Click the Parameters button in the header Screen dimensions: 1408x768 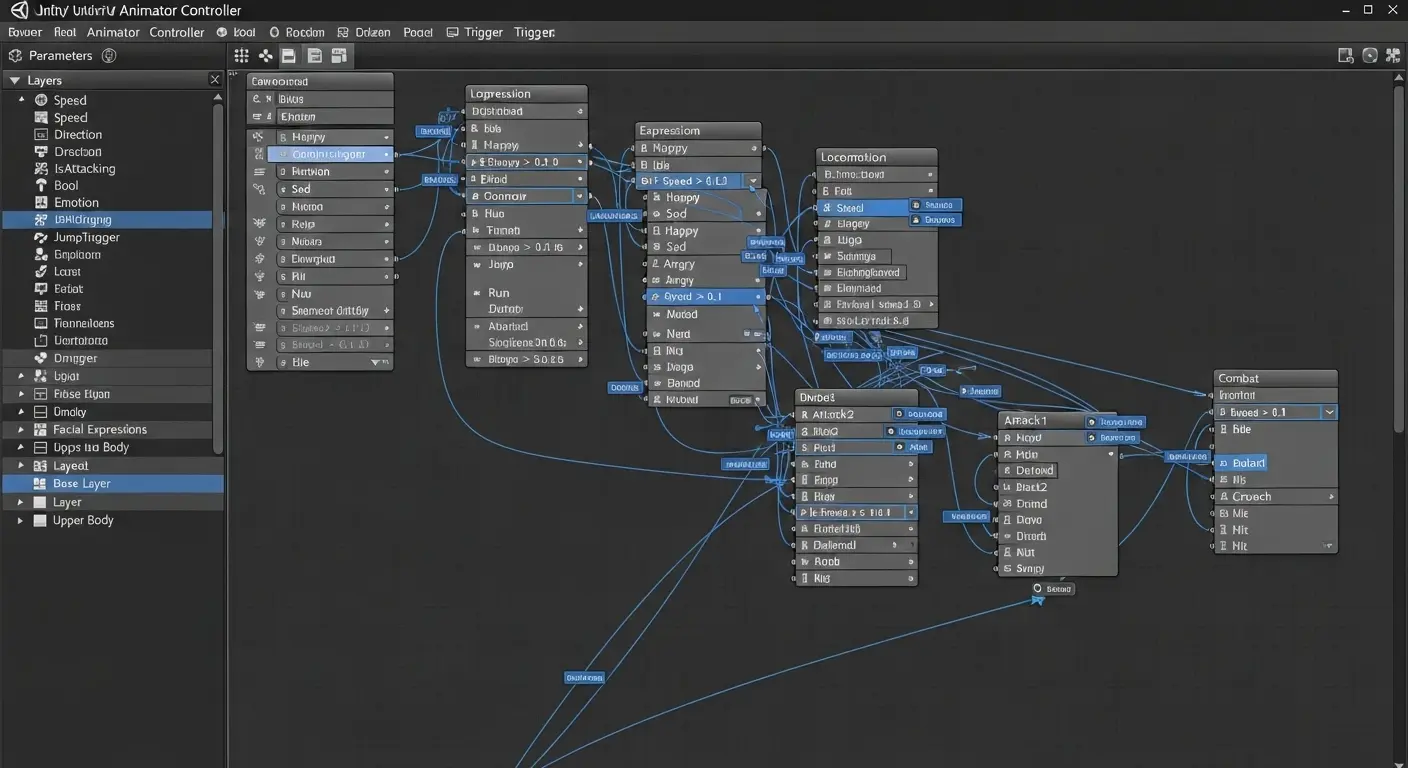point(60,55)
